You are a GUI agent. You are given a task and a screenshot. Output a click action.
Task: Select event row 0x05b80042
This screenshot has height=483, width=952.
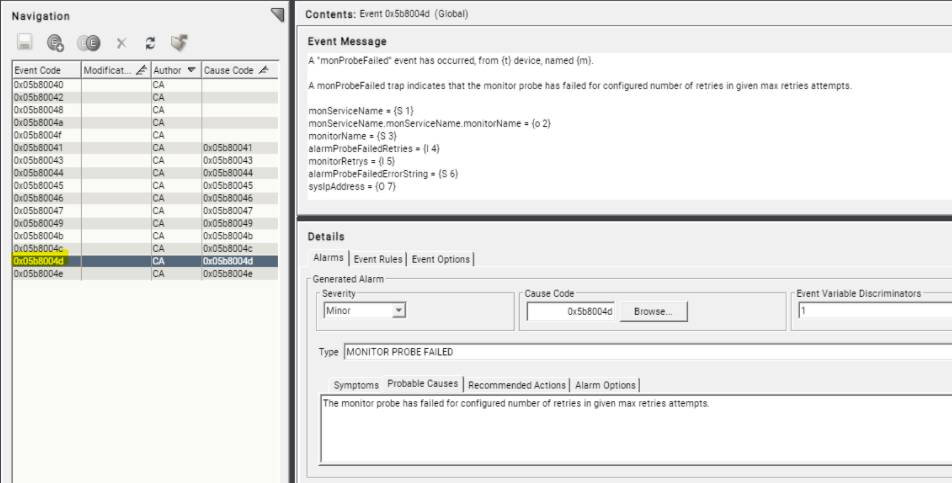coord(145,98)
